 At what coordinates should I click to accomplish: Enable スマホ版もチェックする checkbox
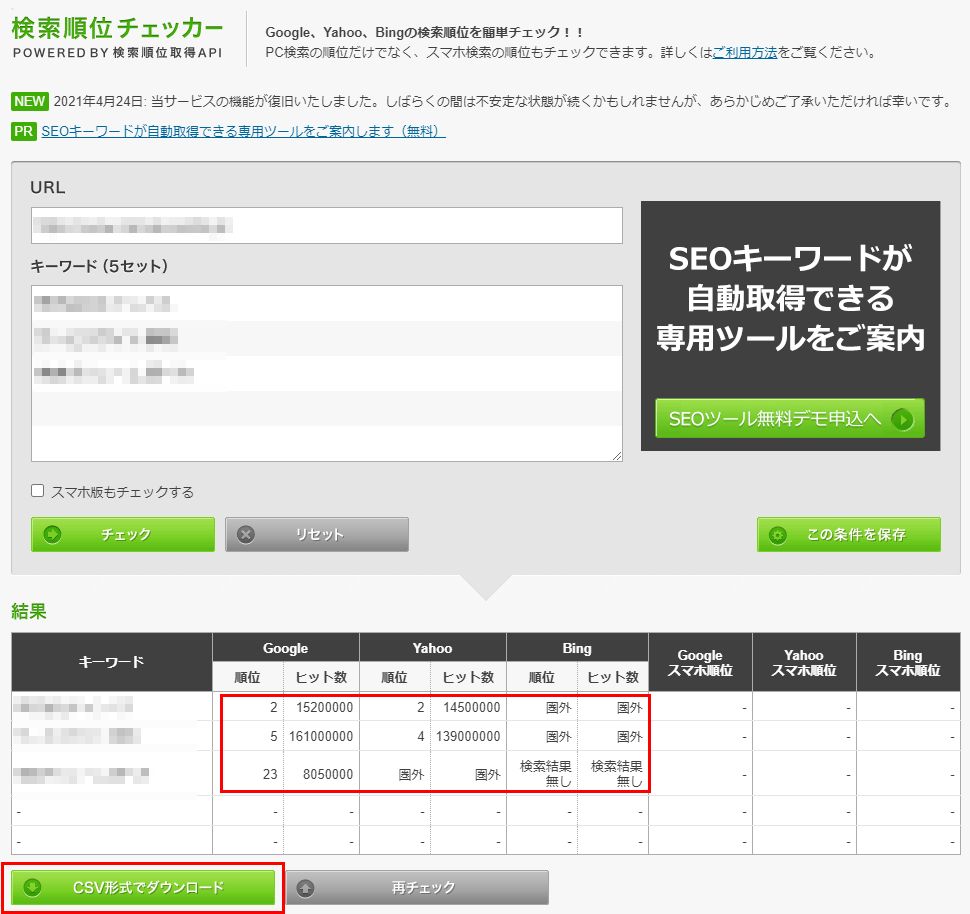coord(38,491)
